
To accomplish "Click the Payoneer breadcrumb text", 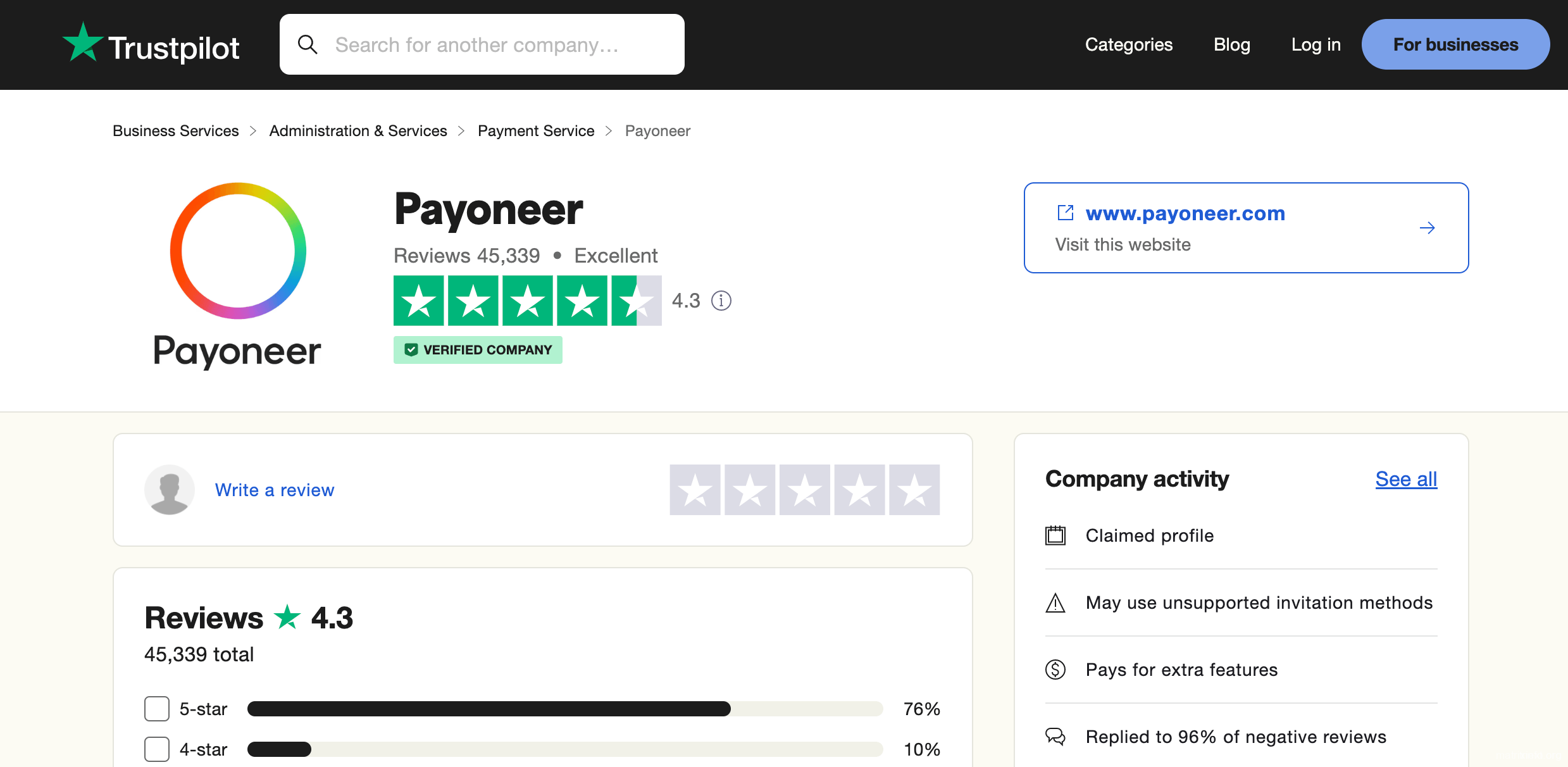I will tap(657, 131).
